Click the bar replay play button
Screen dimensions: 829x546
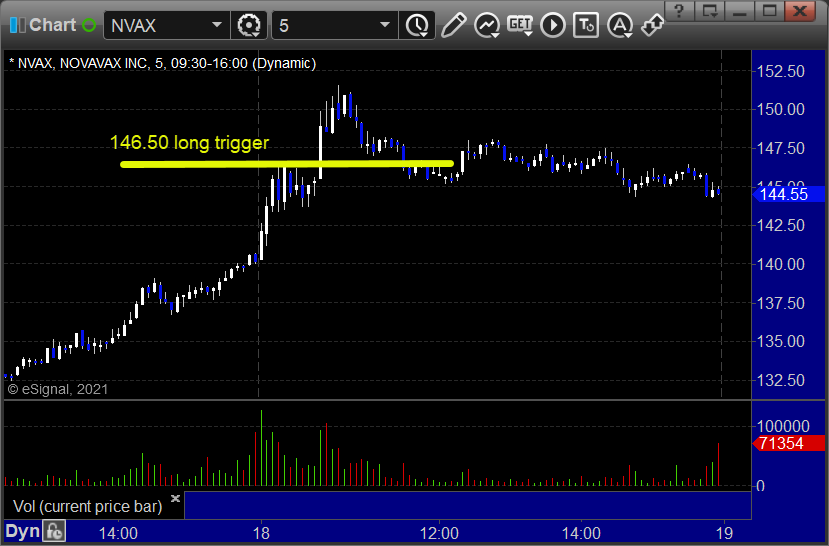[553, 25]
